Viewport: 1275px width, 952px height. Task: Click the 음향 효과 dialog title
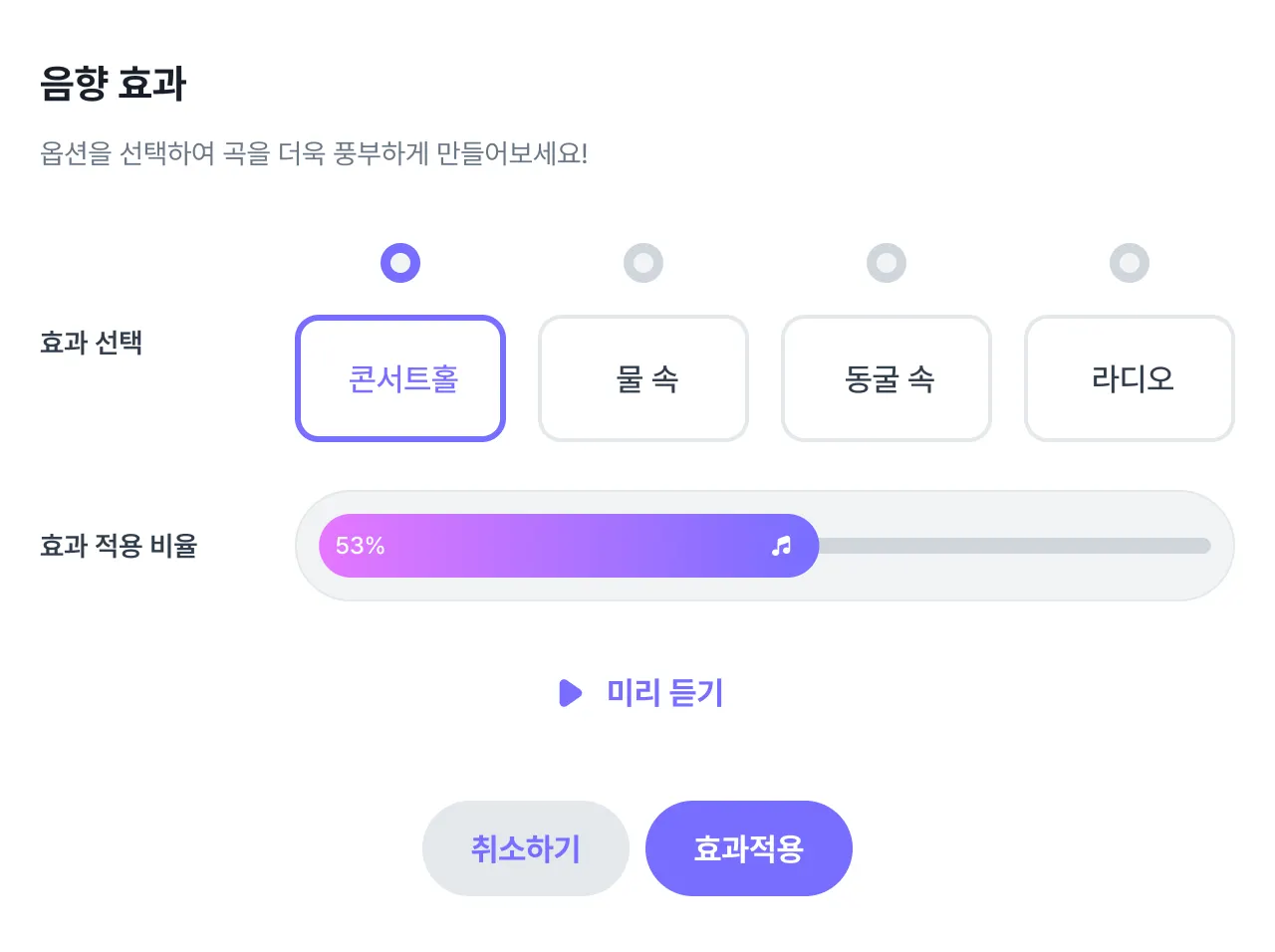114,84
